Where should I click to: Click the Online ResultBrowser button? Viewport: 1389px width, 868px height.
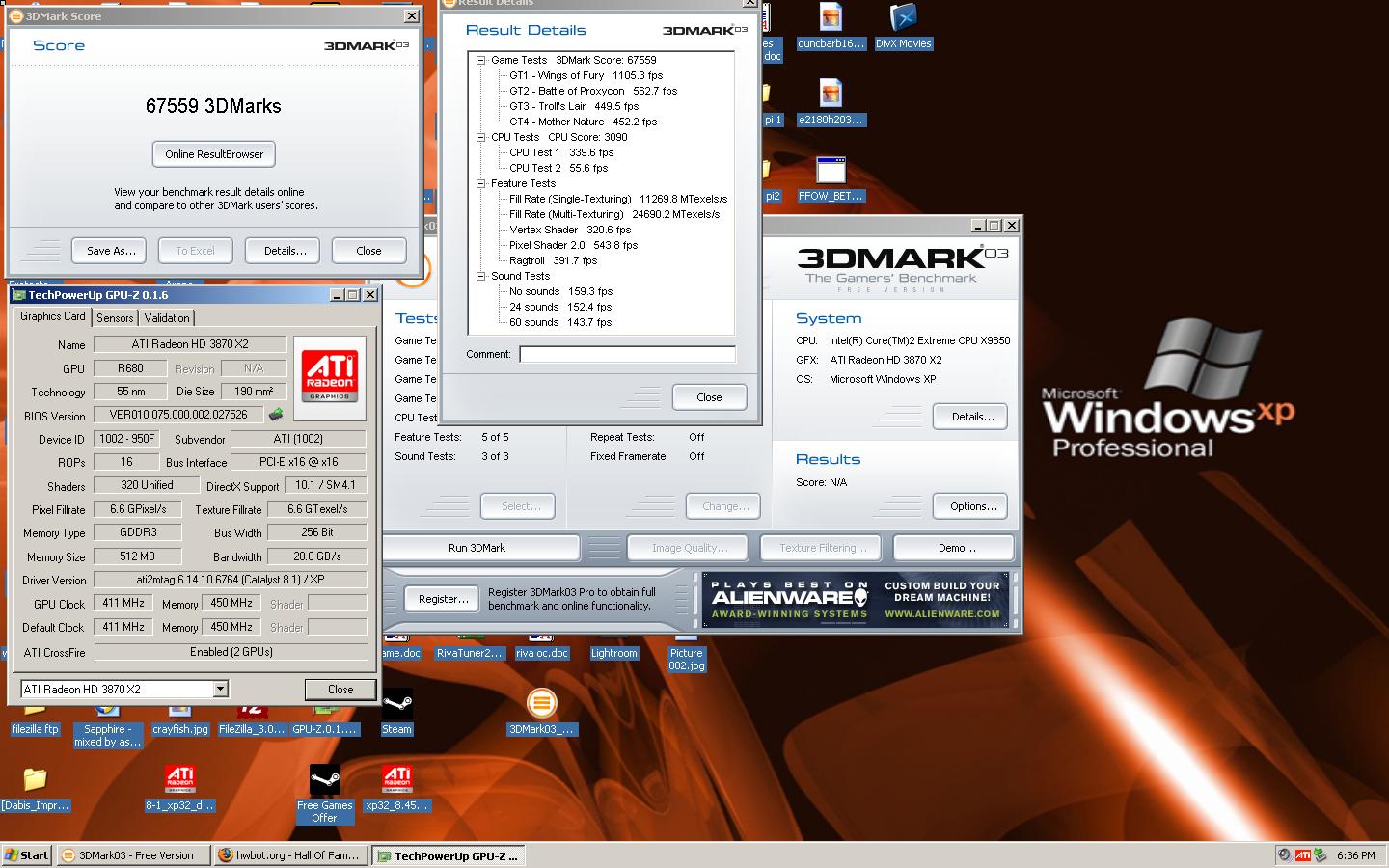coord(214,154)
